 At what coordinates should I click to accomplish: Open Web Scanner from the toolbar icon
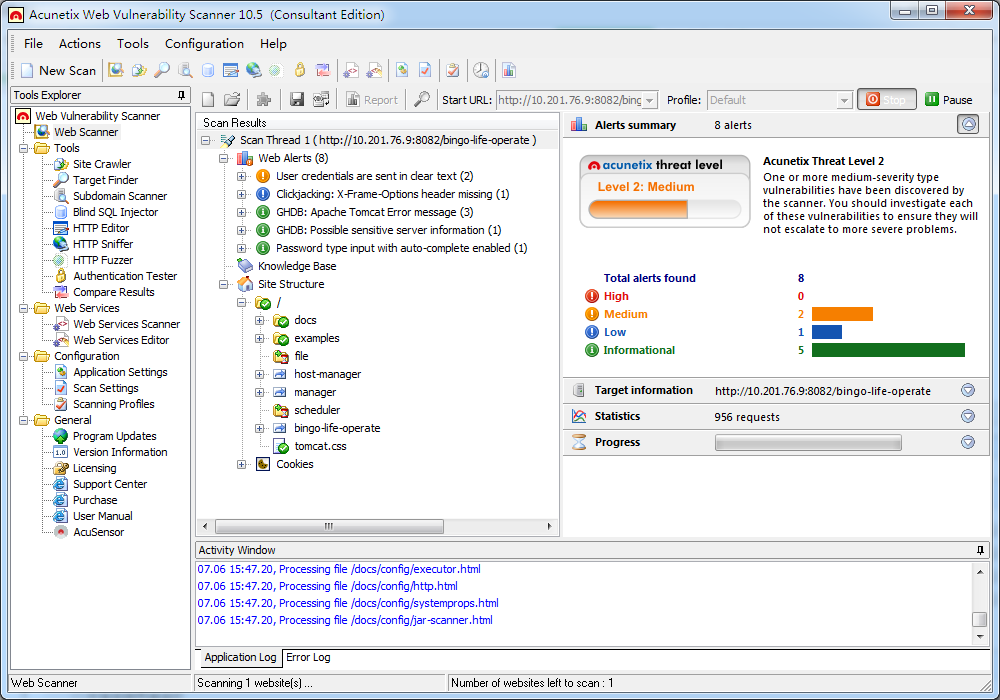point(115,70)
